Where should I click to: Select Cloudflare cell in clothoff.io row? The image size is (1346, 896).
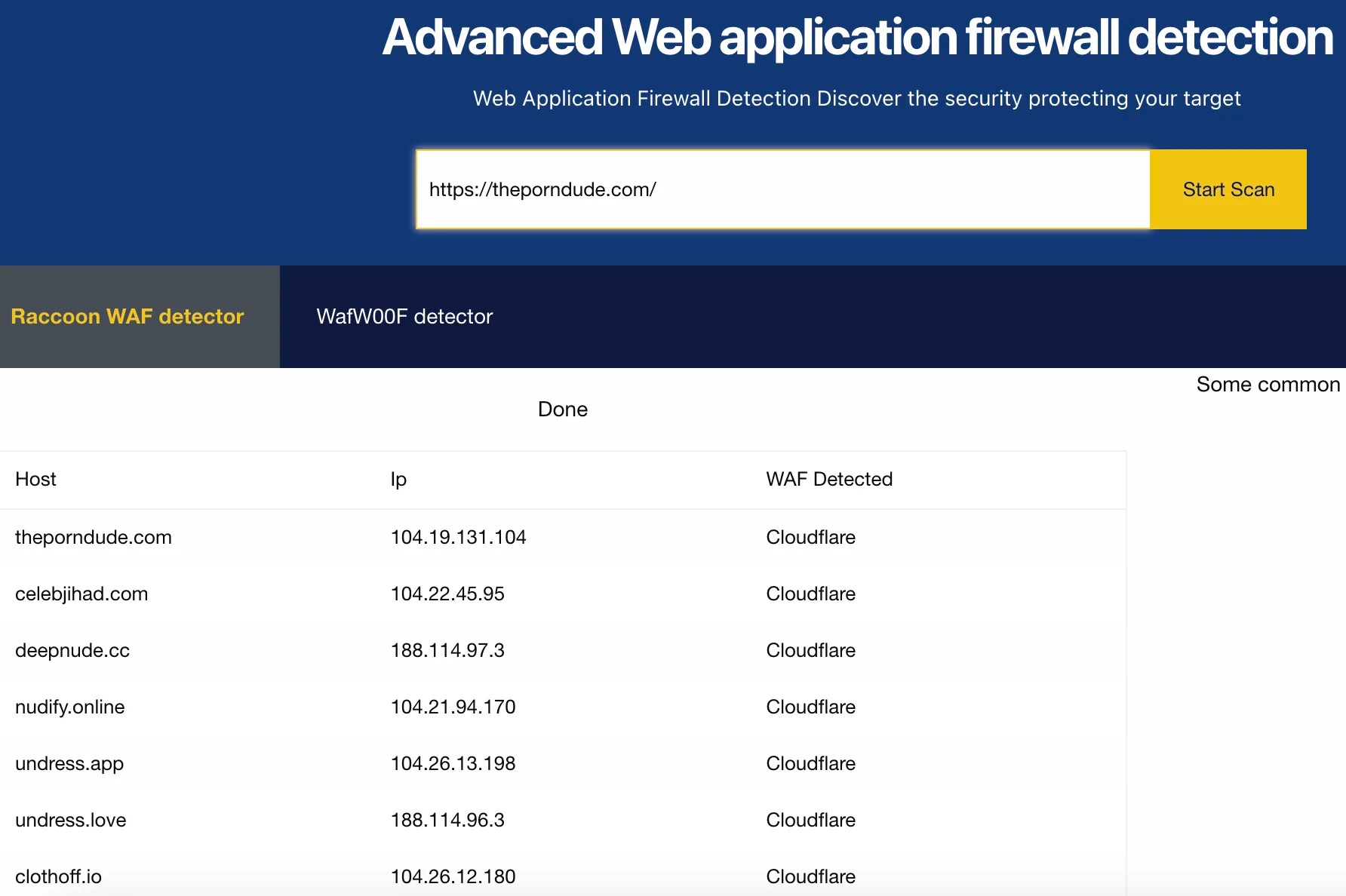click(811, 876)
